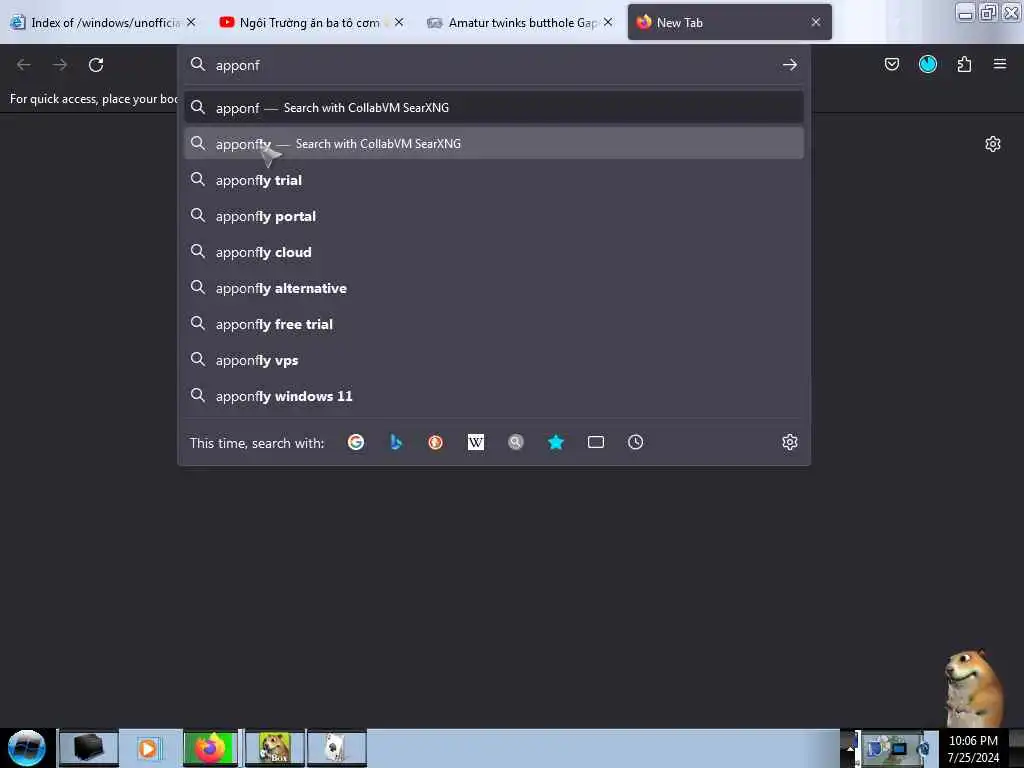The width and height of the screenshot is (1024, 768).
Task: Search this time with Wikipedia
Action: point(476,442)
